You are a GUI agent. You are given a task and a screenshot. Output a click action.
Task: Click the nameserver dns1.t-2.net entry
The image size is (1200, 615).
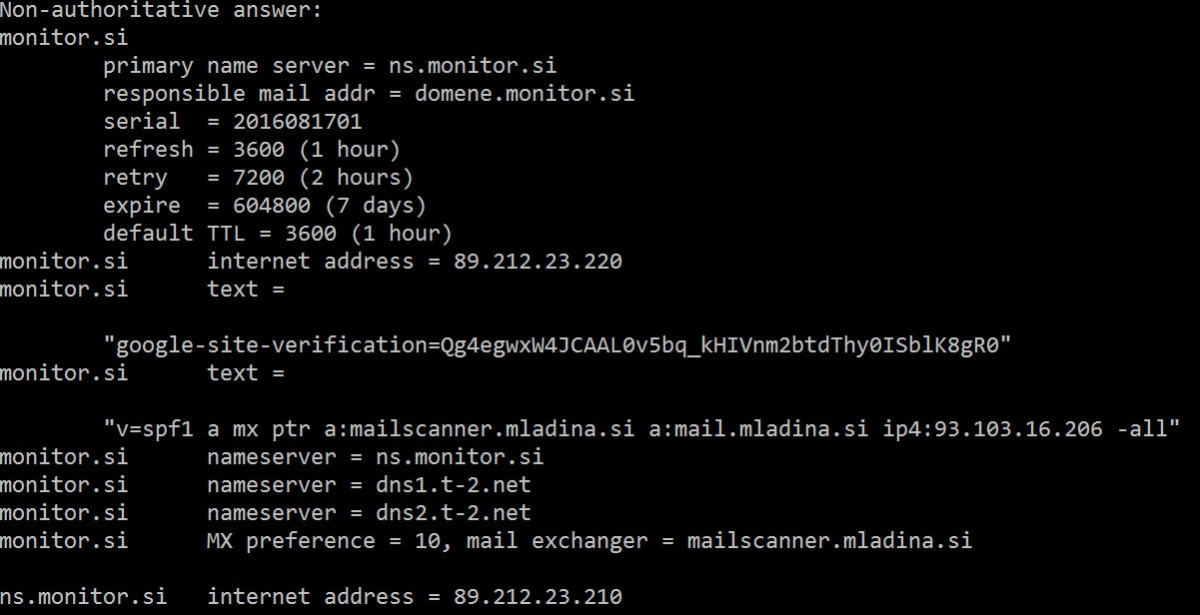[369, 485]
